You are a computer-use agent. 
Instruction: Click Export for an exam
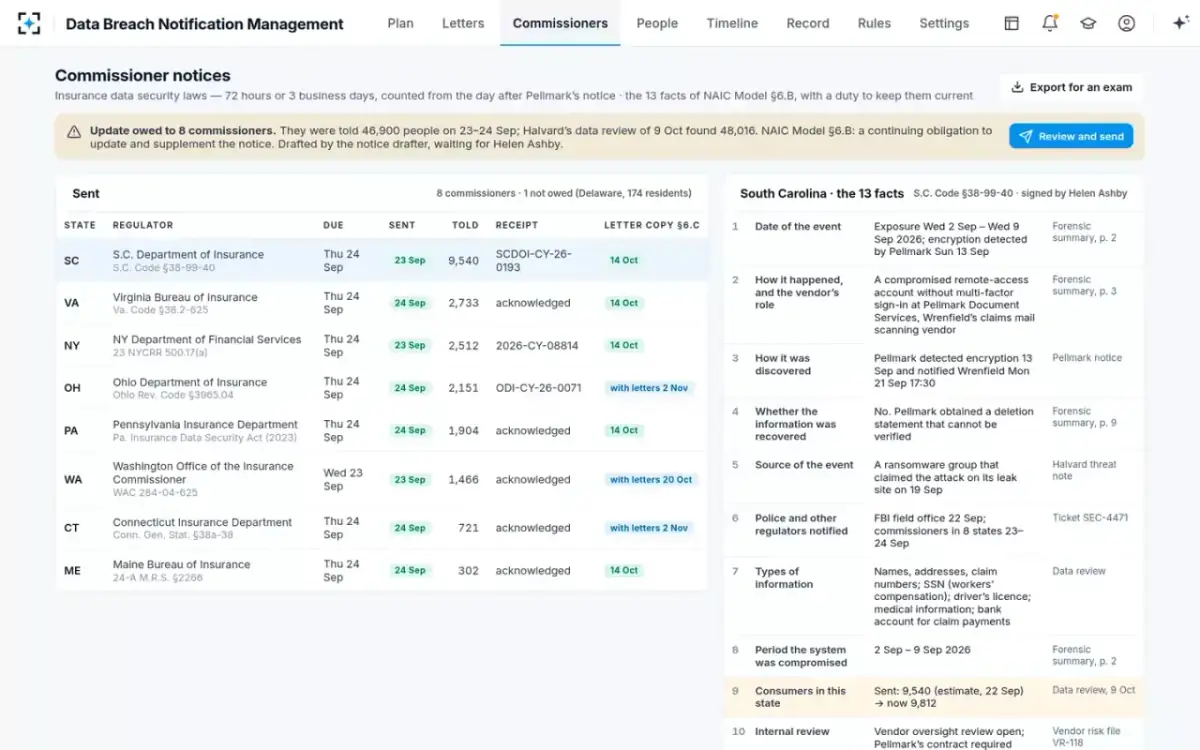[1071, 87]
